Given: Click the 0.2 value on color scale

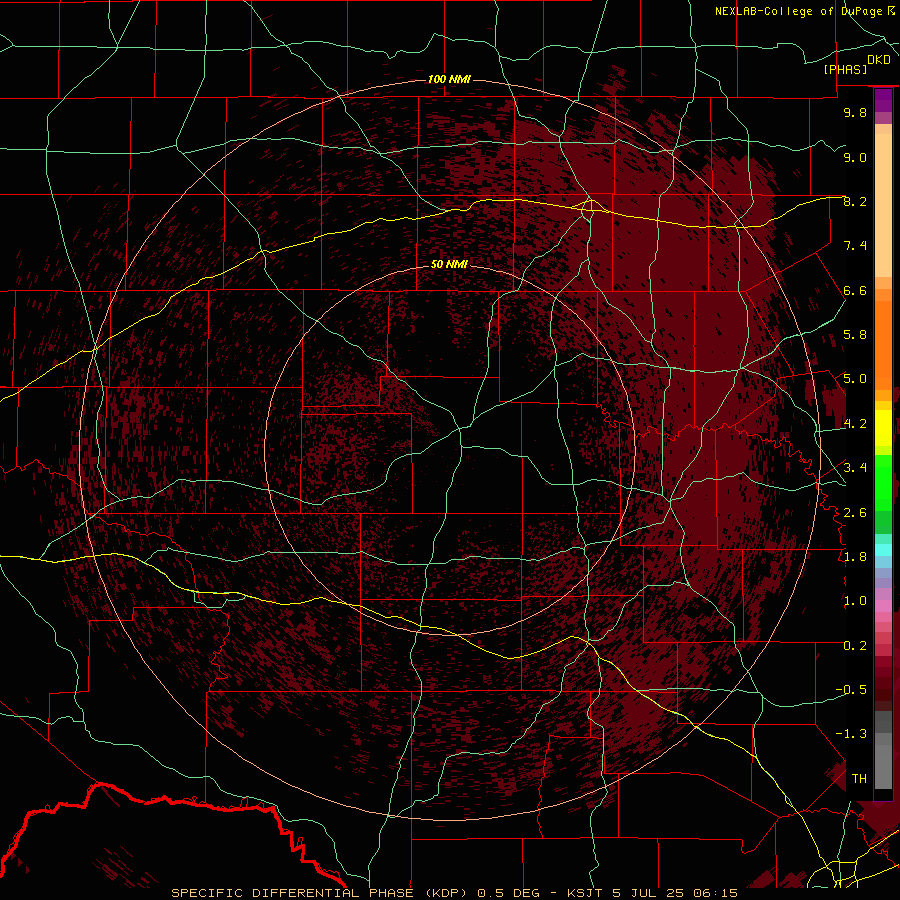Looking at the screenshot, I should click(855, 645).
